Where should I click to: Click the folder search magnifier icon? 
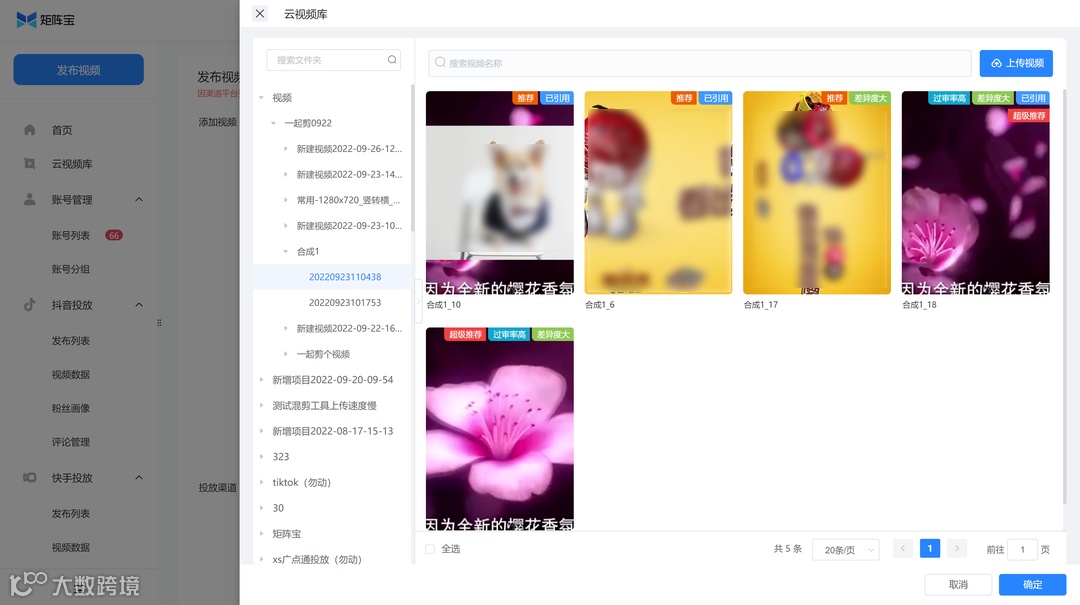click(x=391, y=60)
